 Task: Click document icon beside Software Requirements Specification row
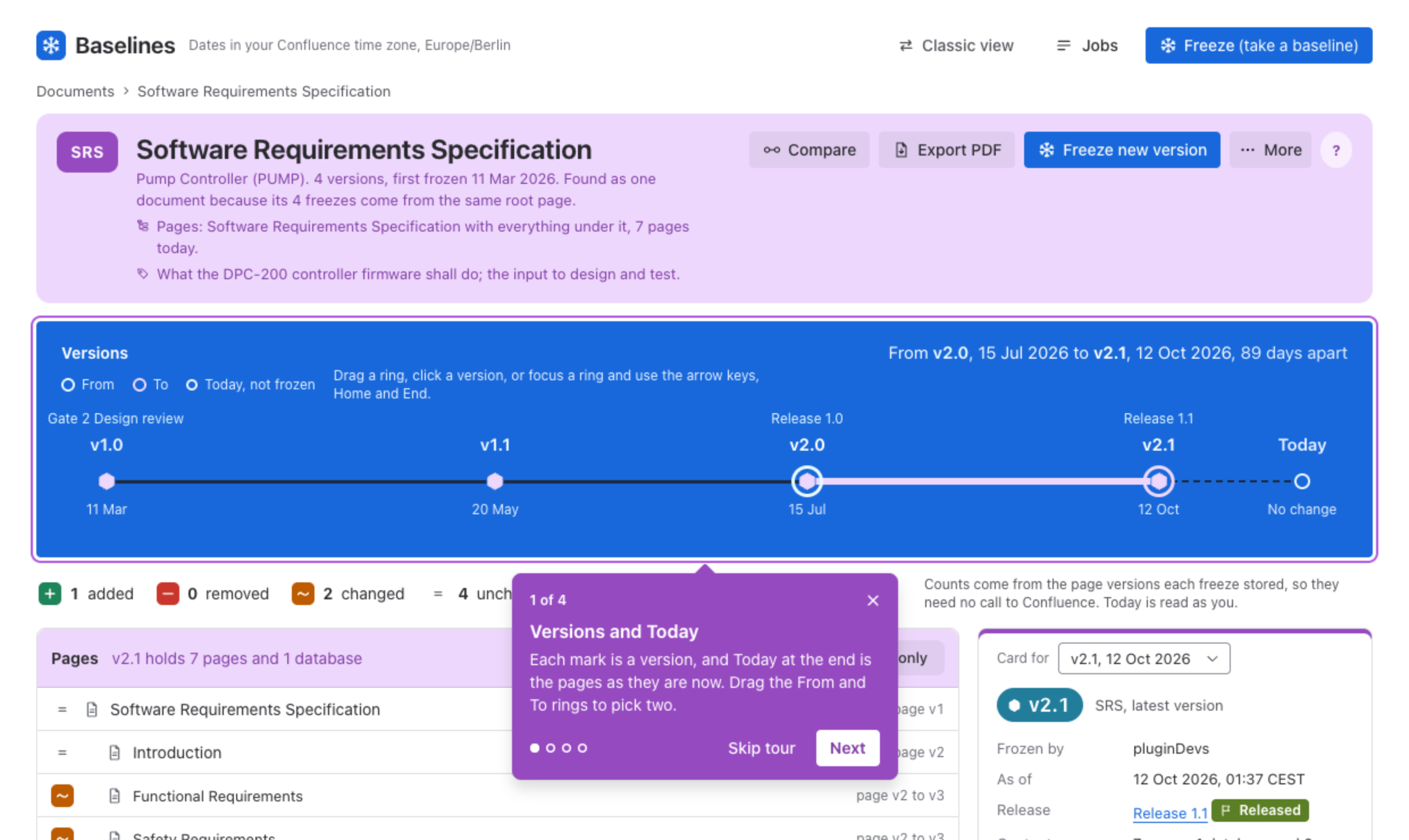[92, 709]
